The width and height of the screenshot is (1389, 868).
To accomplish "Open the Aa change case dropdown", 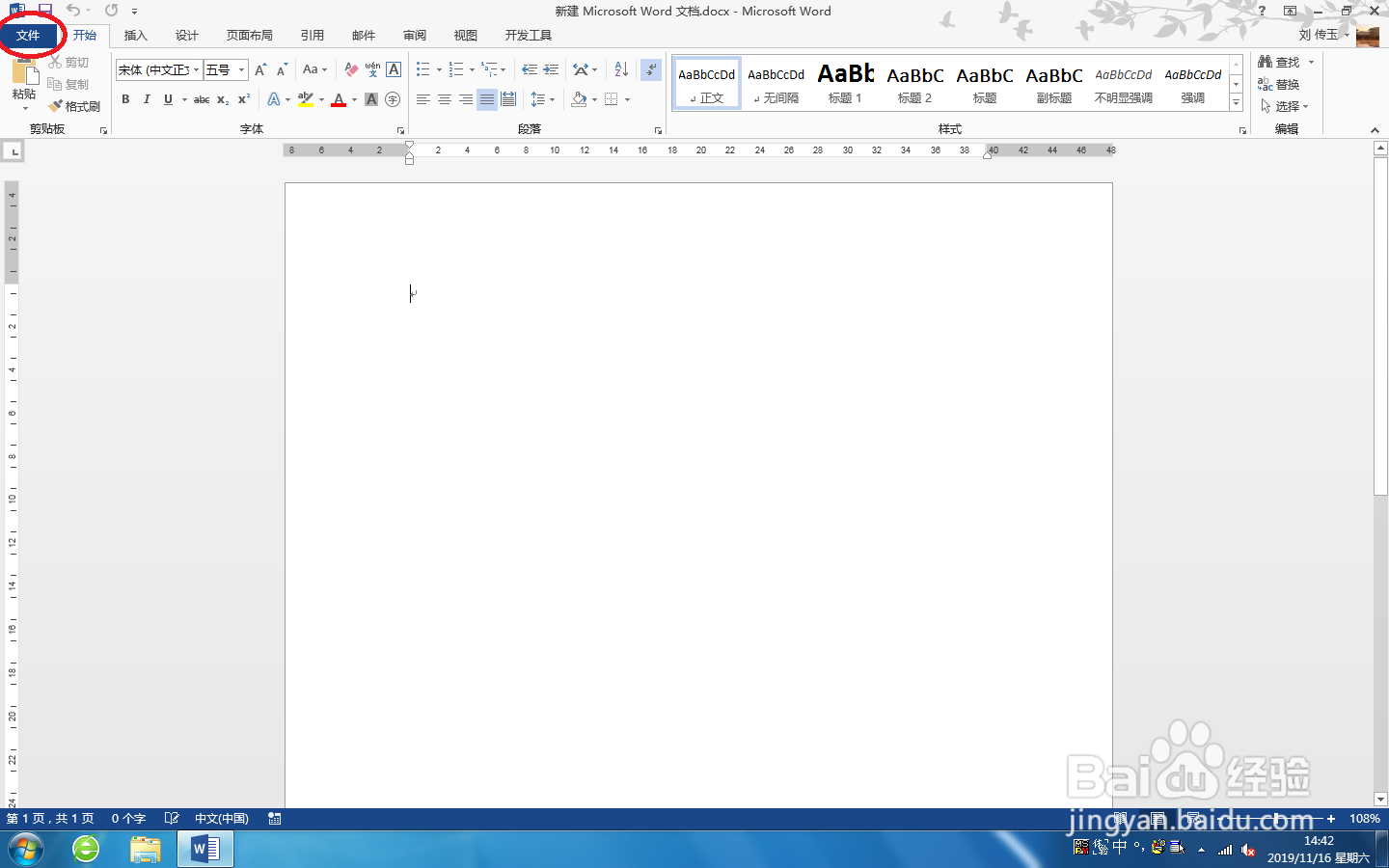I will (x=314, y=69).
